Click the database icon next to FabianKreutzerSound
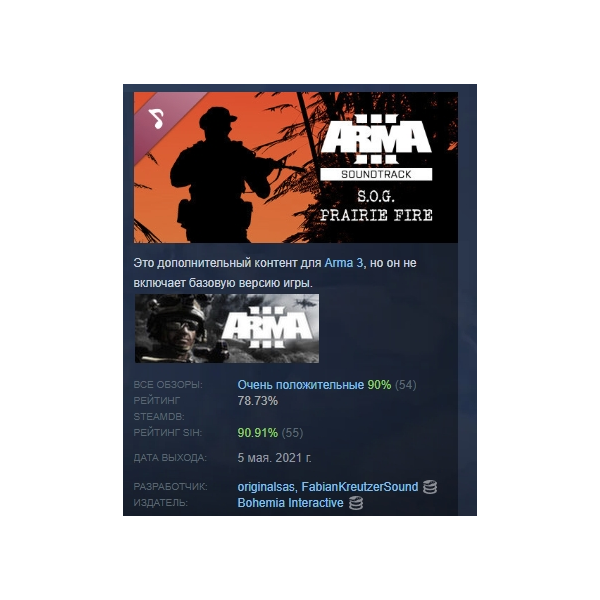Viewport: 600px width, 600px height. pyautogui.click(x=430, y=487)
